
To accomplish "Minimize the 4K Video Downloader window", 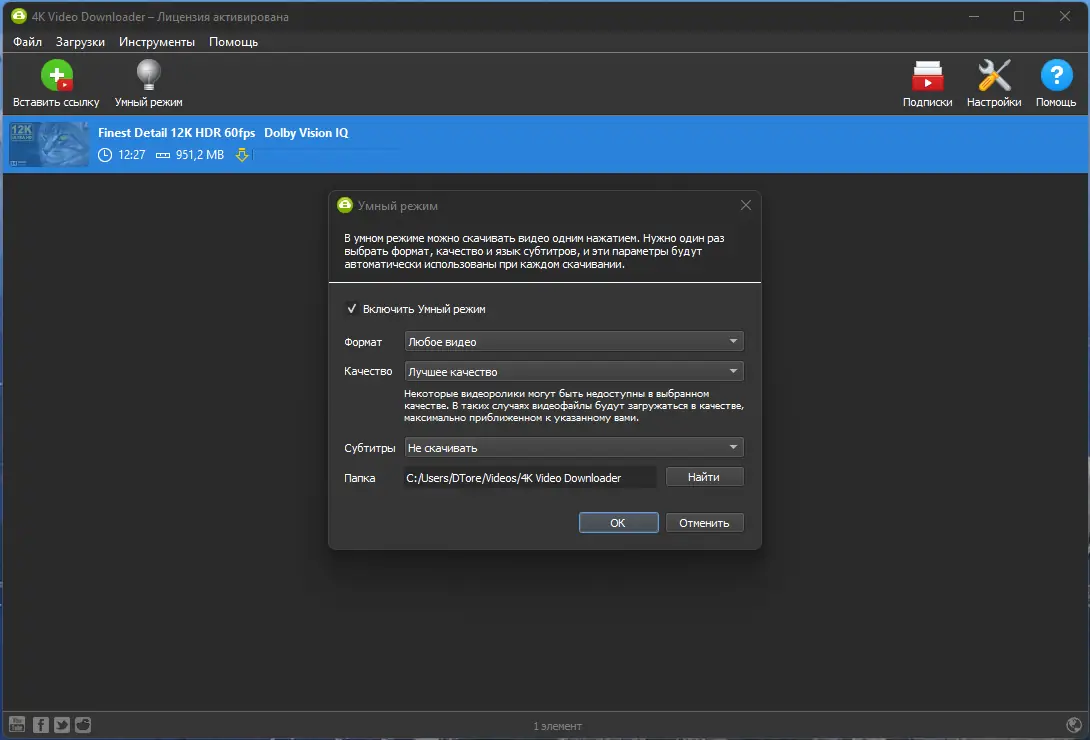I will click(x=973, y=16).
